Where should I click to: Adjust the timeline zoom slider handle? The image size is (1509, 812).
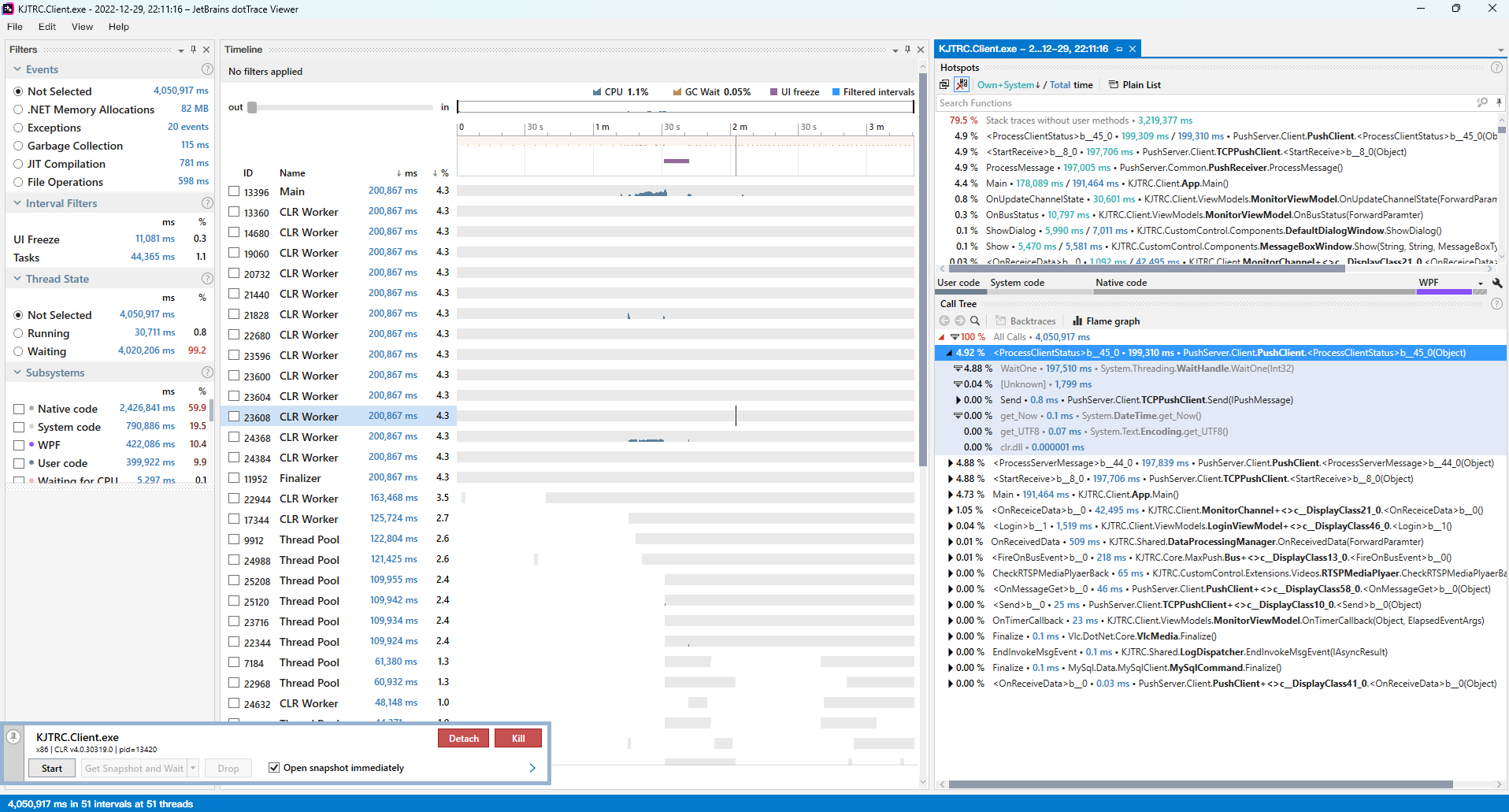pos(252,107)
